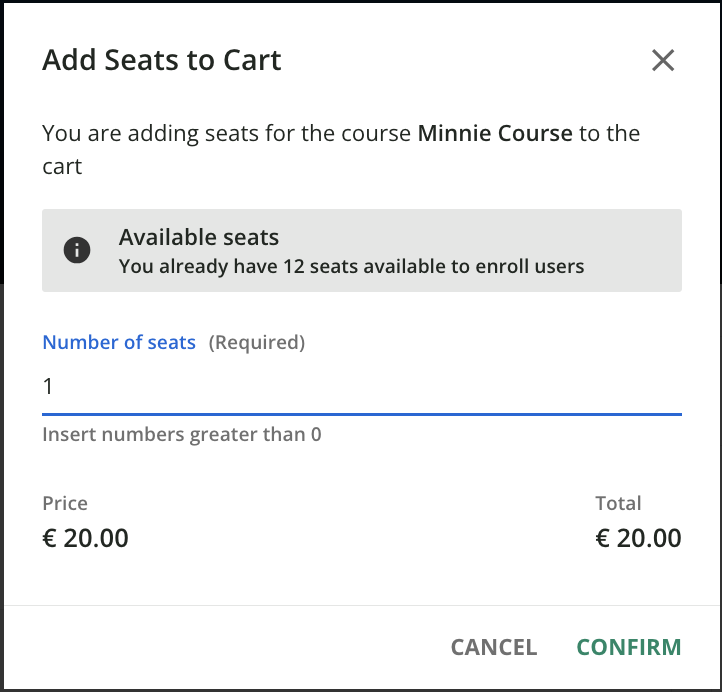The height and width of the screenshot is (692, 722).
Task: Click the € 20.00 price value on left
Action: coord(85,538)
